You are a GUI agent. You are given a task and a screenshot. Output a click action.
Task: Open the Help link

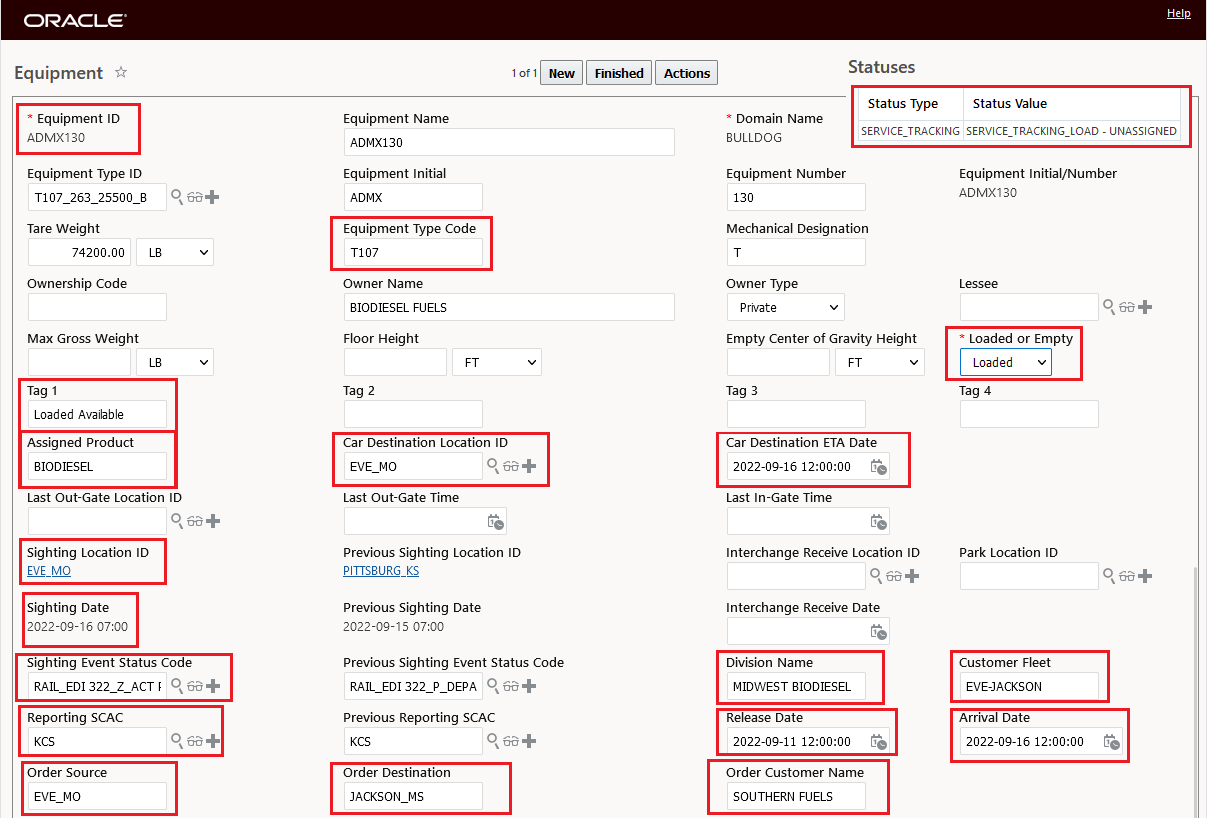[x=1178, y=13]
